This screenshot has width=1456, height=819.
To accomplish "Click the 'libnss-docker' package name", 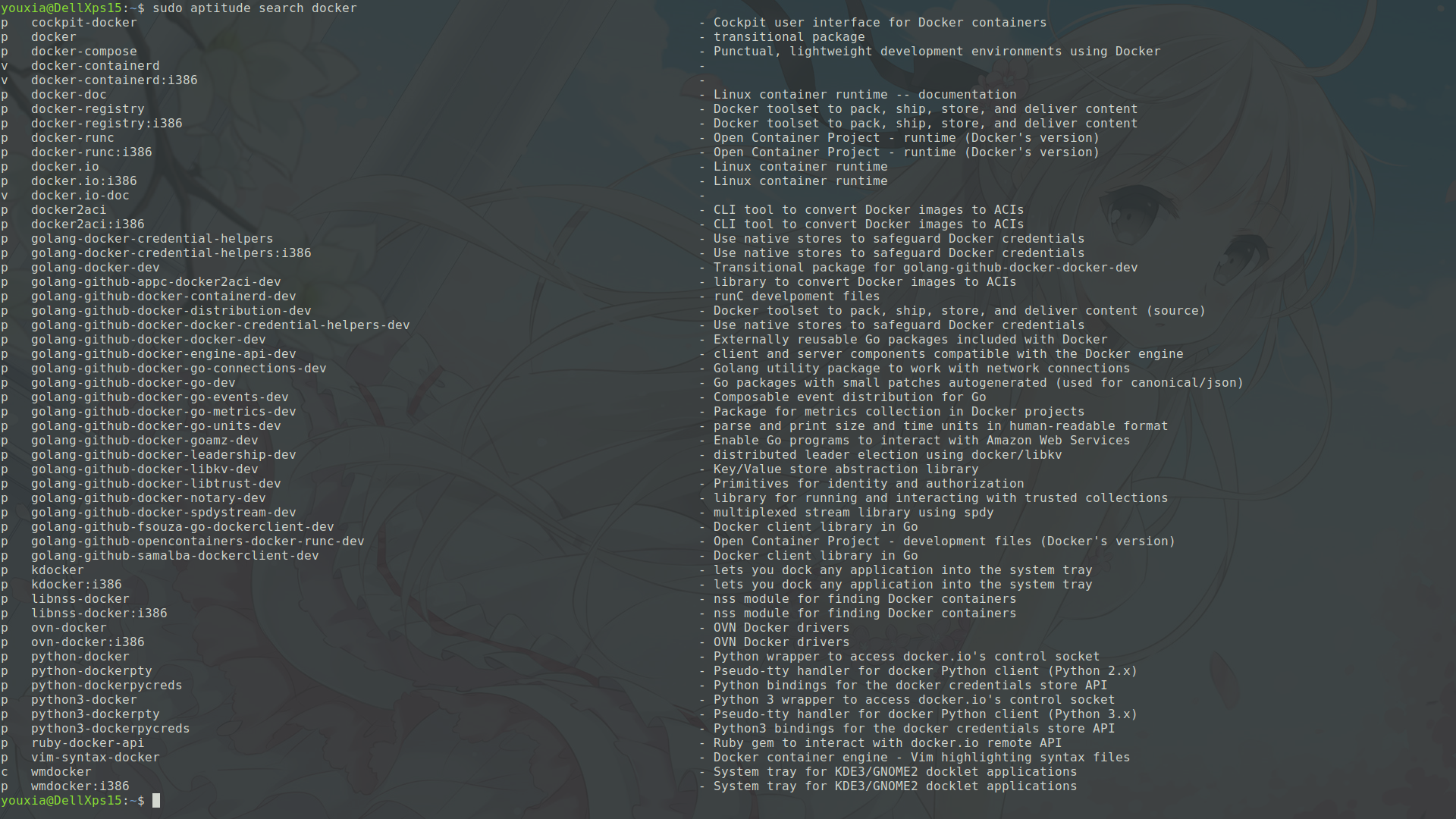I will pos(80,598).
